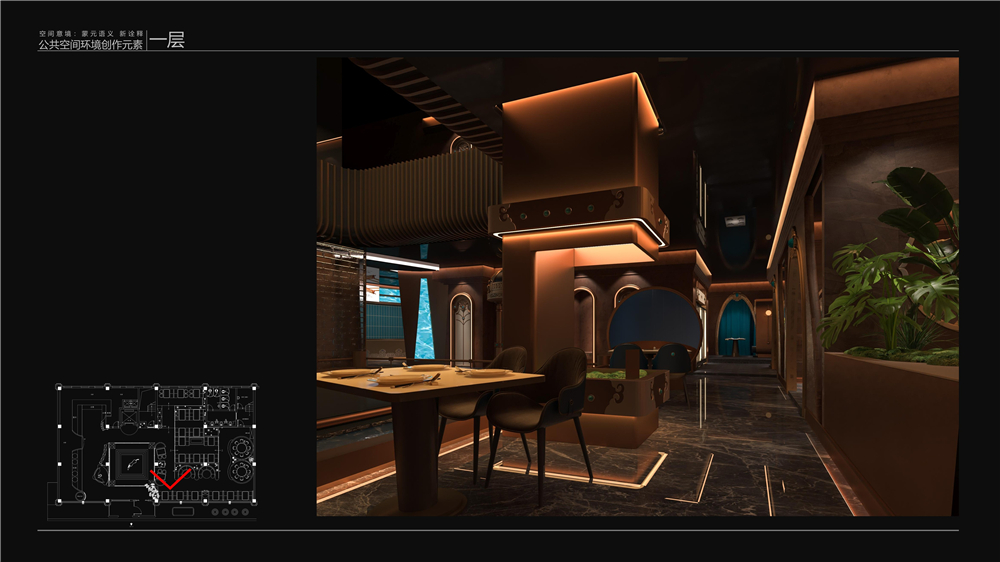Viewport: 1000px width, 562px height.
Task: Select the lower round banquet table in plan
Action: 240,468
